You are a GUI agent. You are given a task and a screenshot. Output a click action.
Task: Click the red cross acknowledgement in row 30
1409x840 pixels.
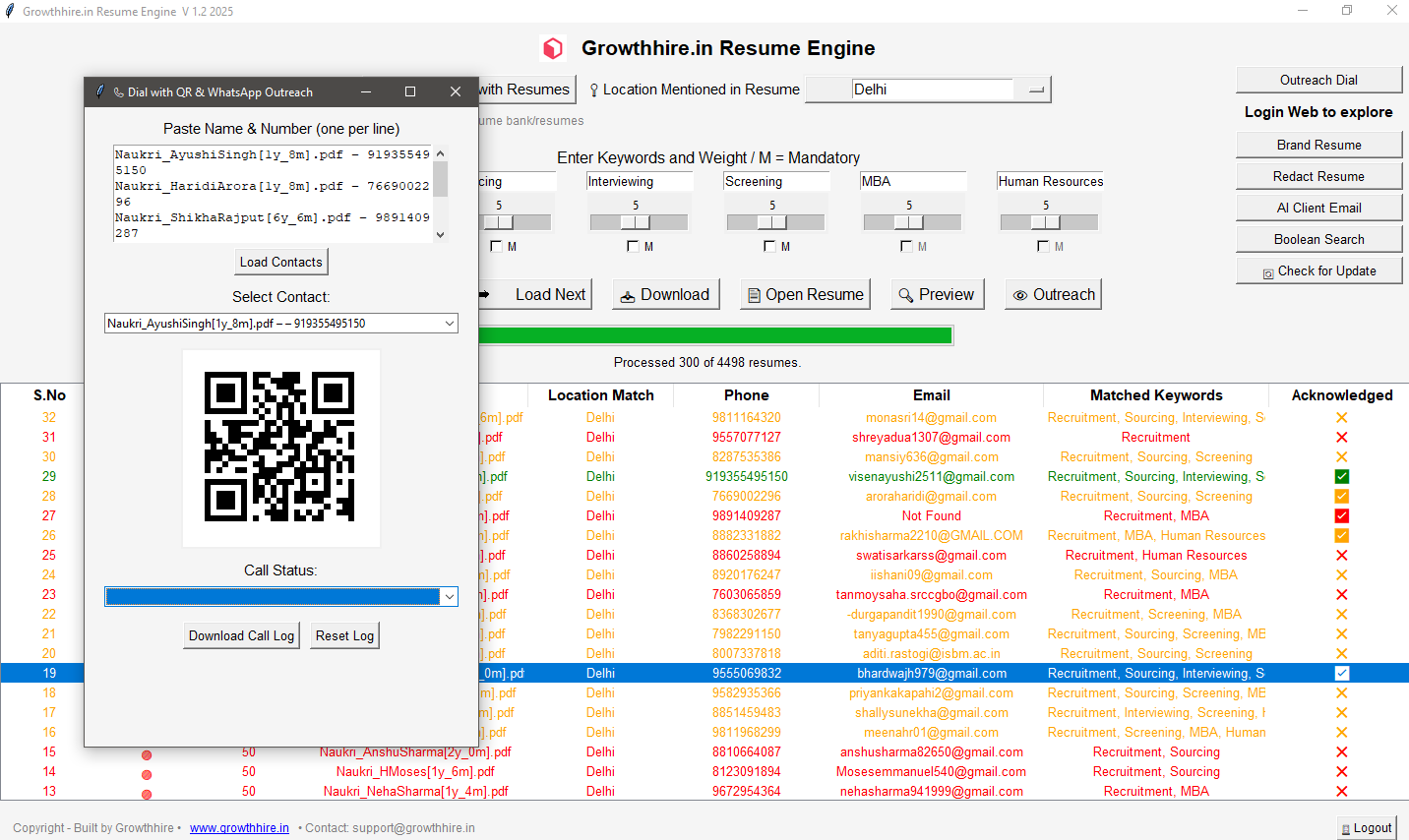tap(1342, 457)
